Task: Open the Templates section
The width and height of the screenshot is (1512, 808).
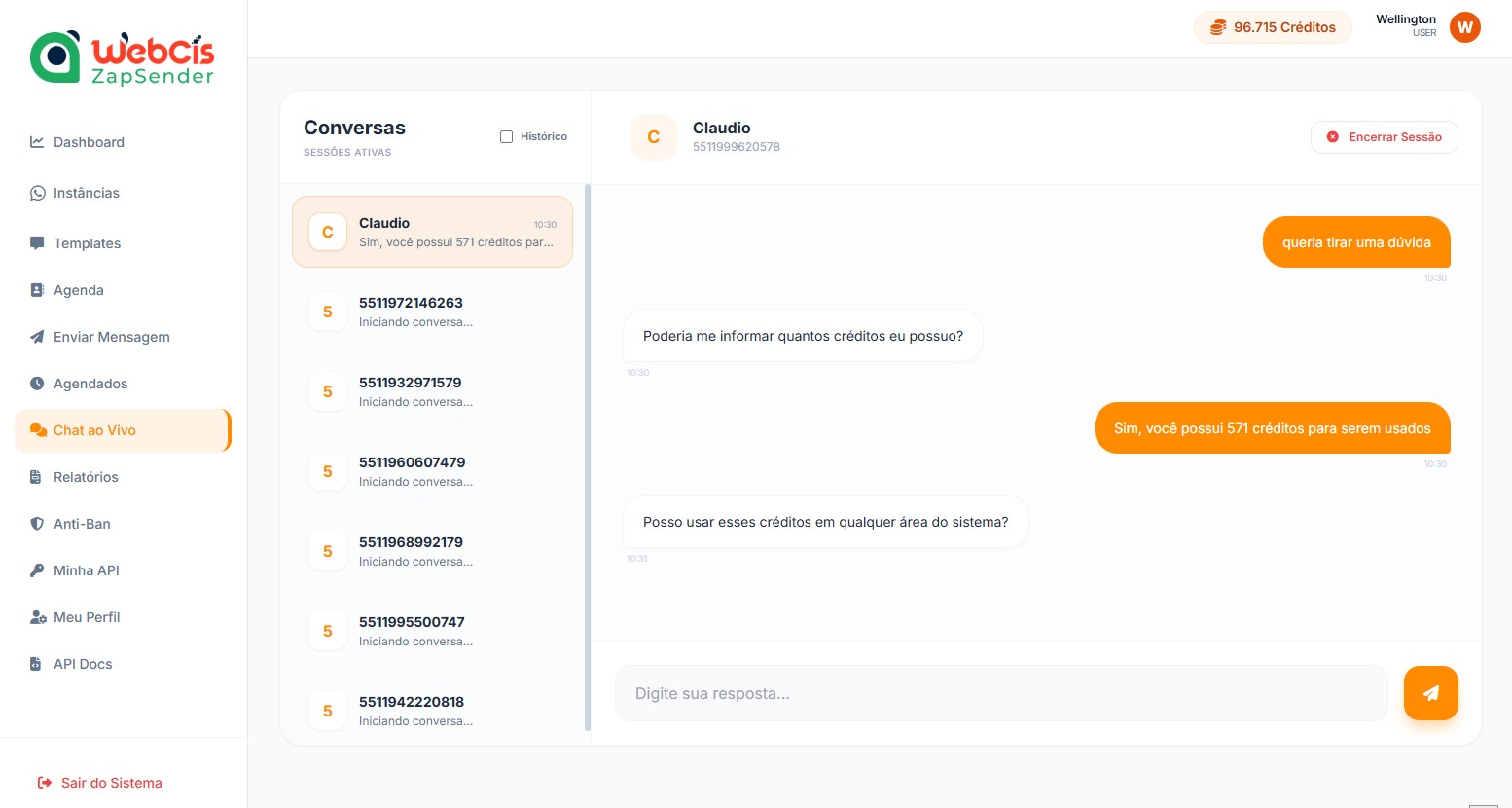Action: tap(88, 243)
